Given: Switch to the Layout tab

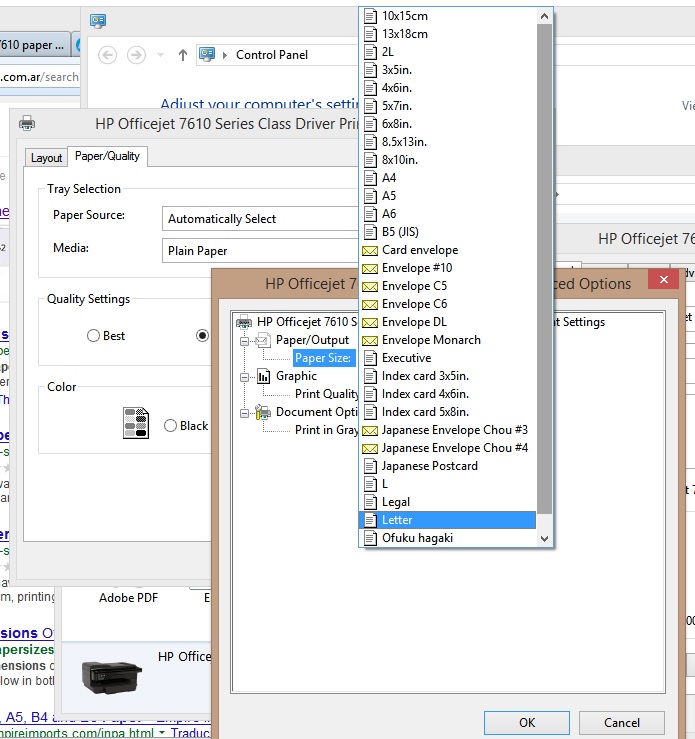Looking at the screenshot, I should tap(46, 157).
